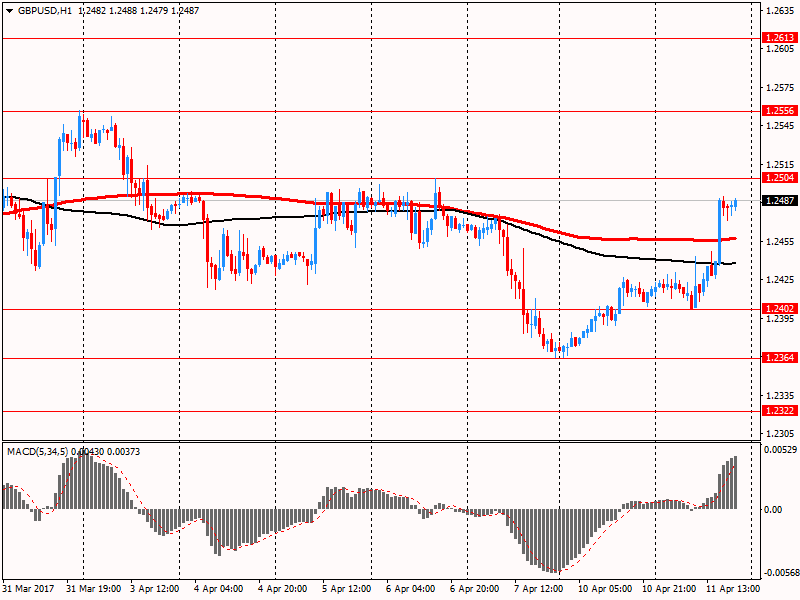Click the 1.2556 red price level label
The image size is (800, 600).
[x=780, y=111]
